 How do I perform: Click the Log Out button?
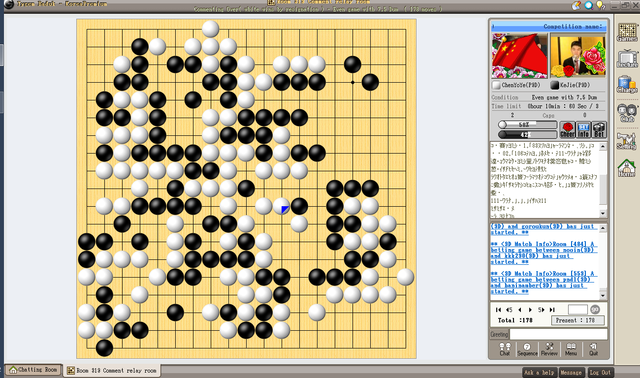600,372
